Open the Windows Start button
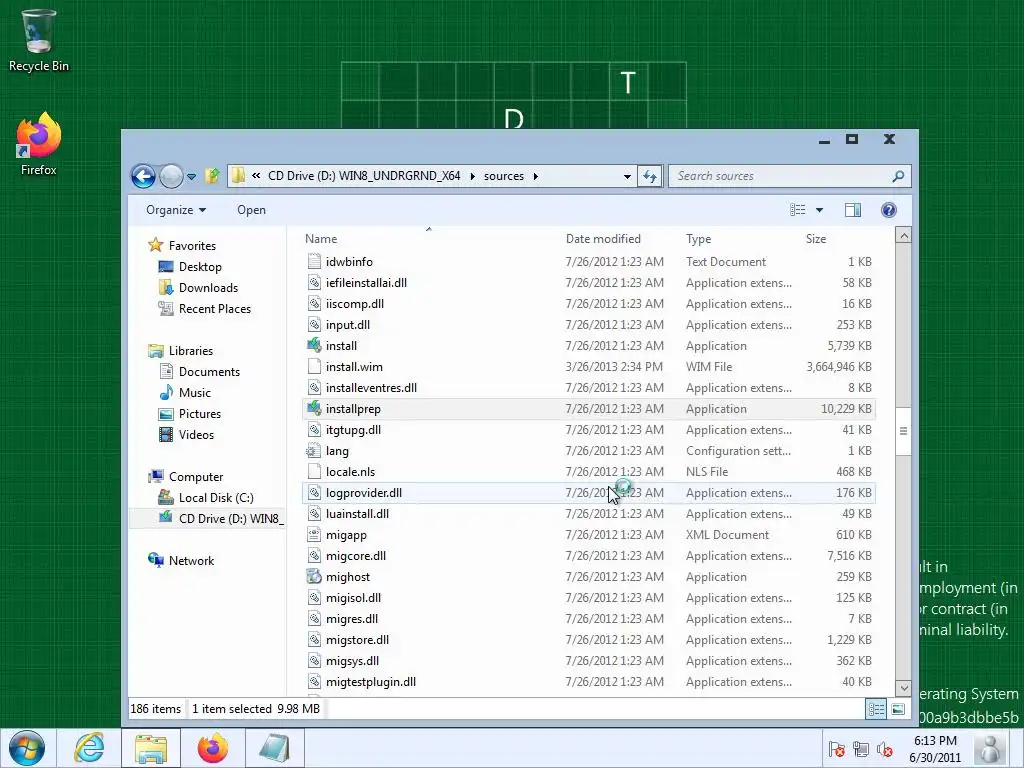This screenshot has width=1024, height=768. (27, 748)
